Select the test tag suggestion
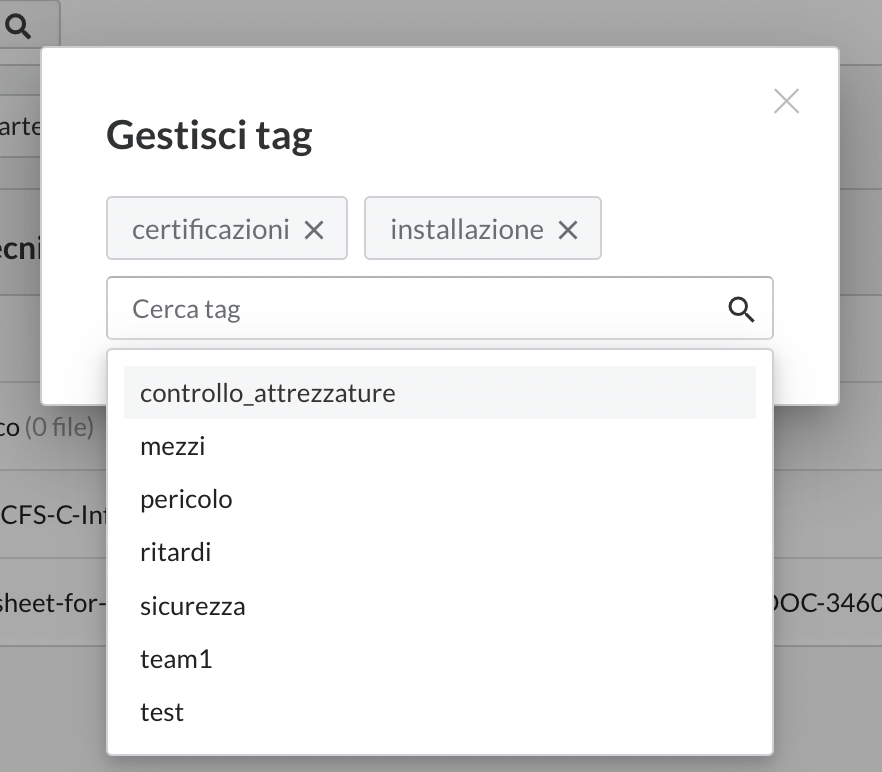This screenshot has width=882, height=772. coord(163,711)
